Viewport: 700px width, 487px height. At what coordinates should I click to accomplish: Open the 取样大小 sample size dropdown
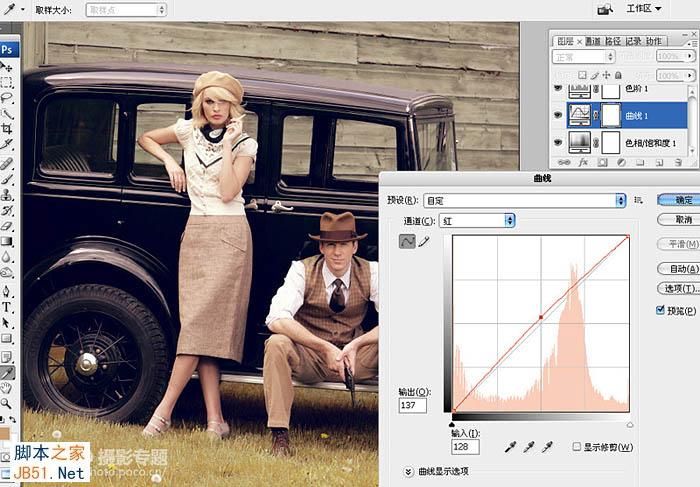[126, 9]
